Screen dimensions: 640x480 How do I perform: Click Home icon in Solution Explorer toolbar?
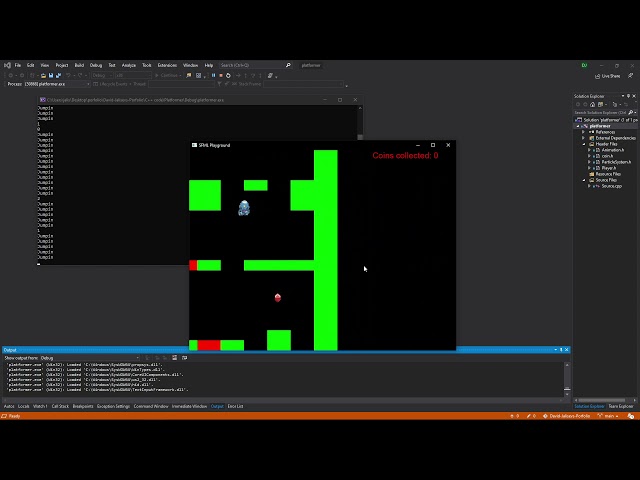click(592, 104)
